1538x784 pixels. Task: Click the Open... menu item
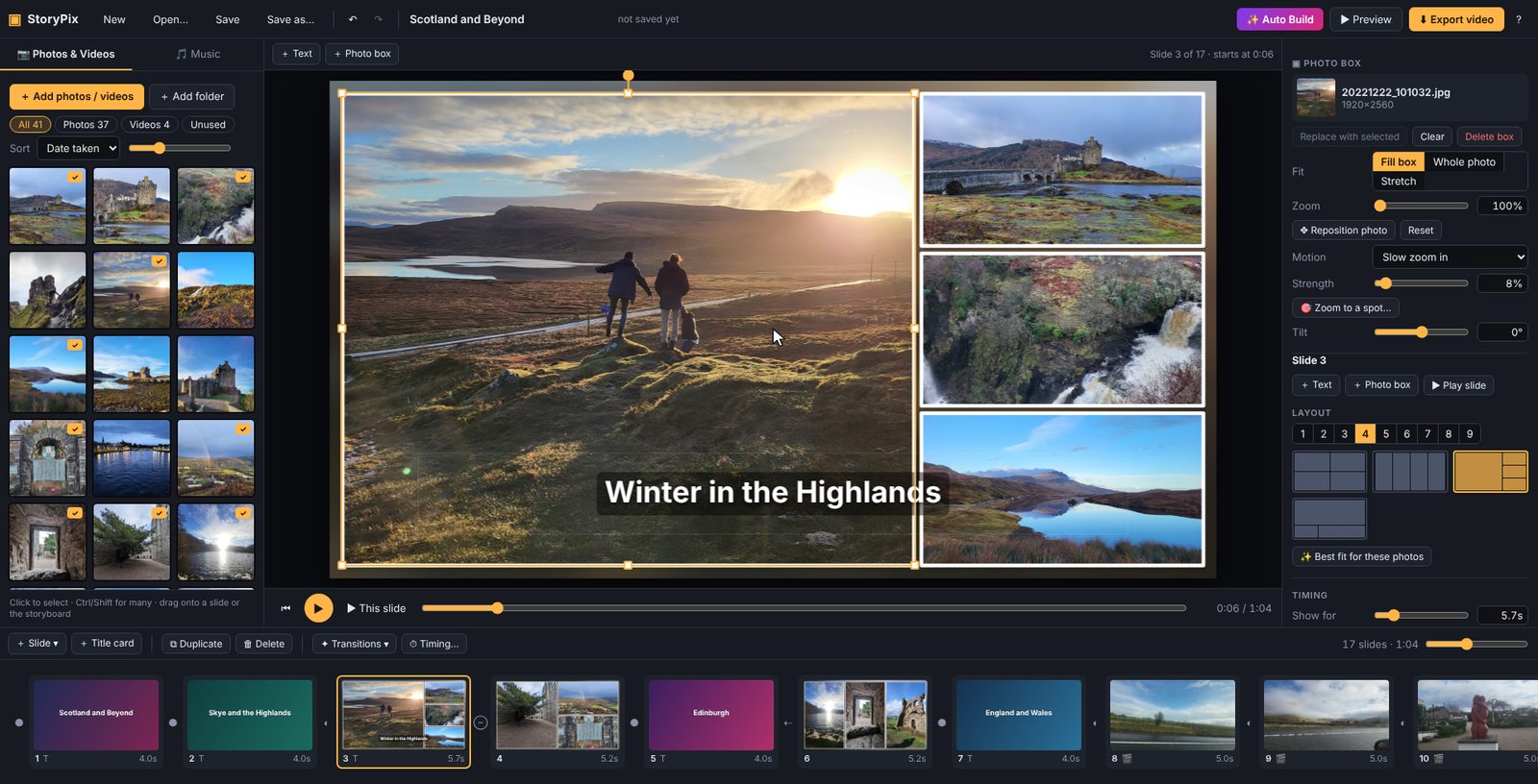[x=170, y=19]
